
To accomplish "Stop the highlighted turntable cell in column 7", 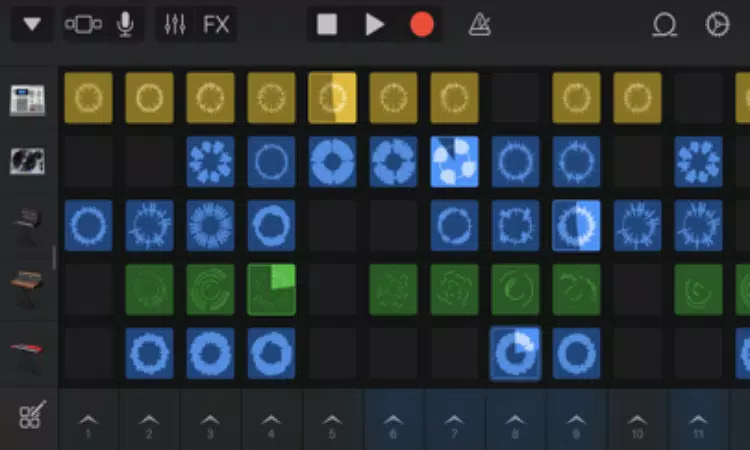I will [x=454, y=162].
